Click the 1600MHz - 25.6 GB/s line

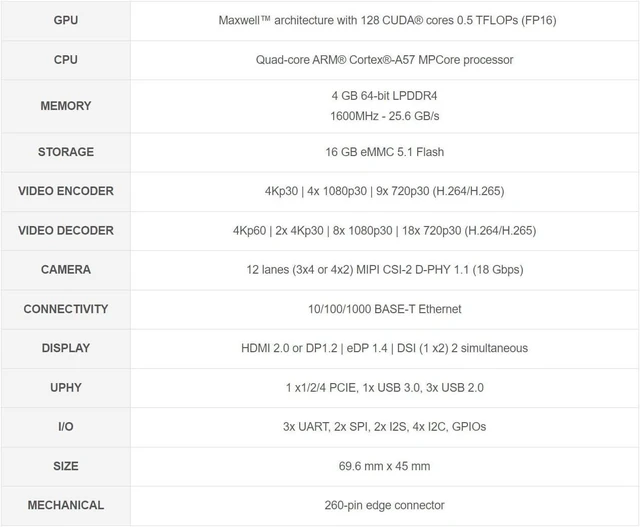[x=384, y=116]
